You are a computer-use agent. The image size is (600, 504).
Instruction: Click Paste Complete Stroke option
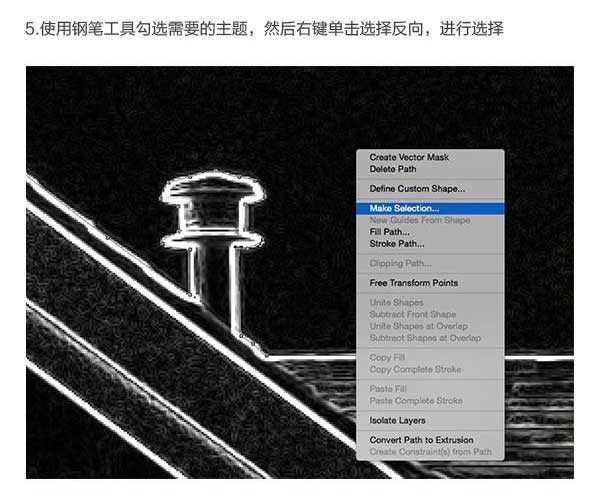coord(416,401)
